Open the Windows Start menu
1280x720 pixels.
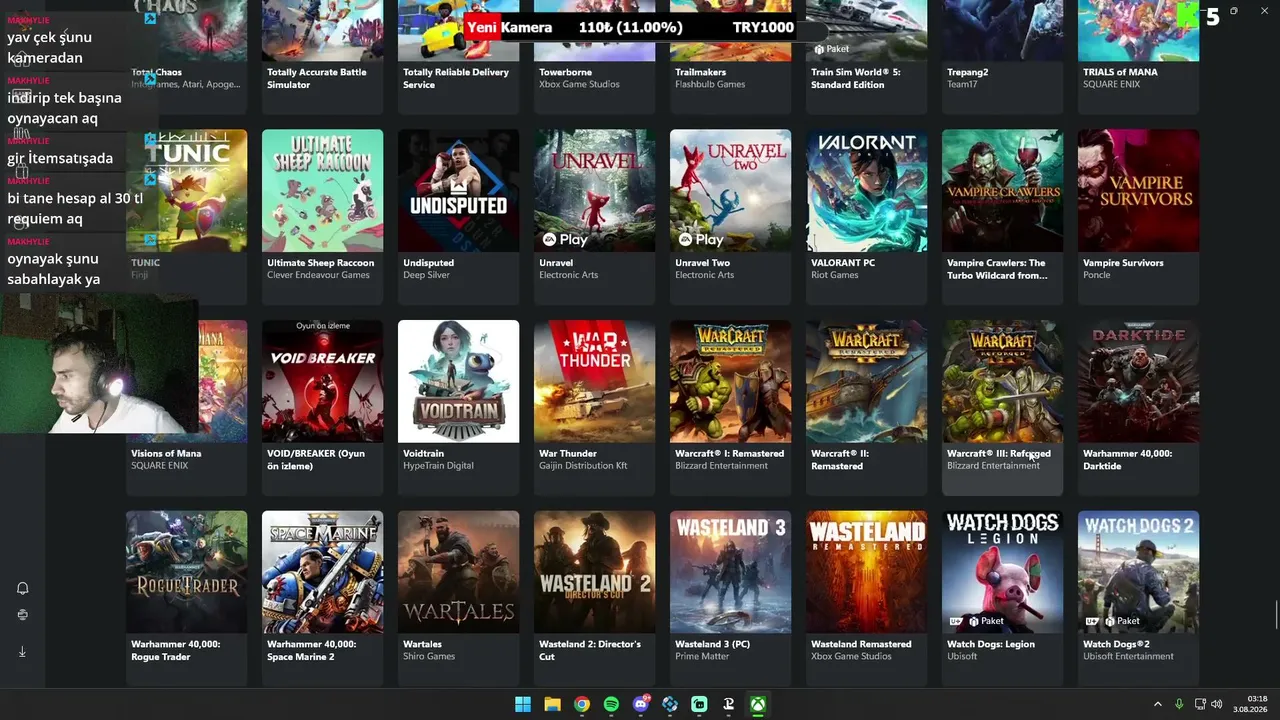(x=523, y=704)
